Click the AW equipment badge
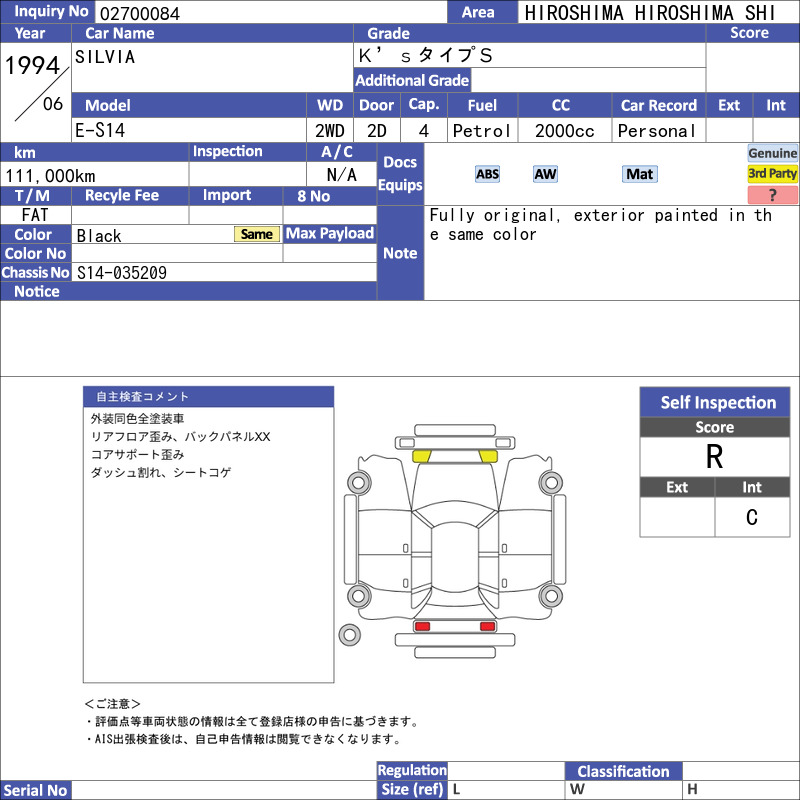The width and height of the screenshot is (800, 800). point(545,174)
